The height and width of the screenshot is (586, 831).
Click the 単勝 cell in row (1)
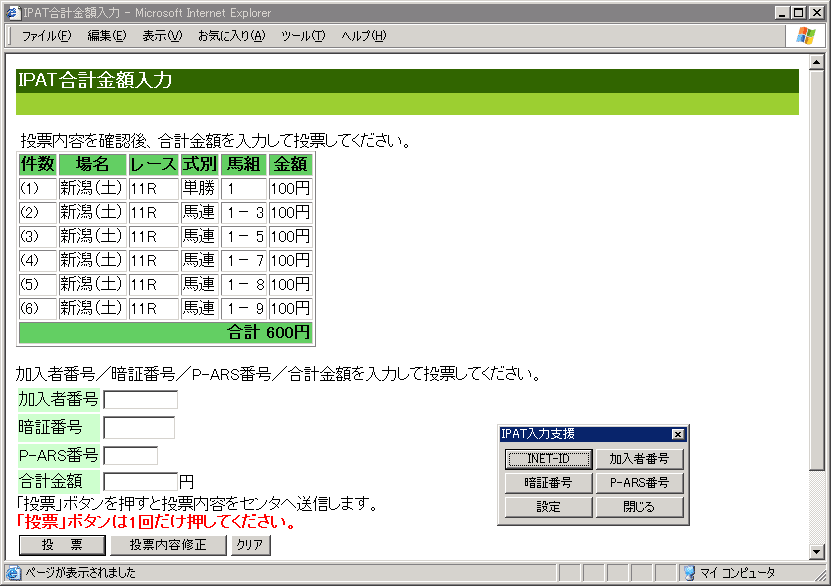point(199,189)
